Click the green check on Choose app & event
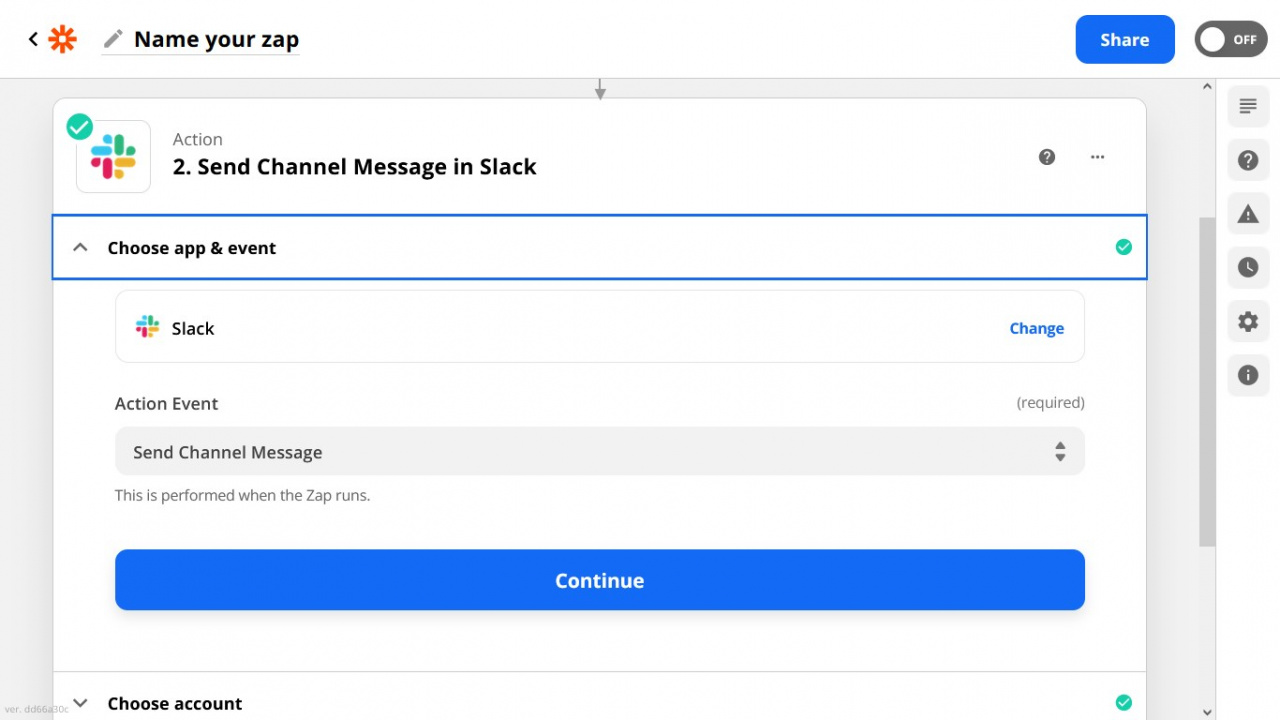1280x720 pixels. pyautogui.click(x=1124, y=247)
